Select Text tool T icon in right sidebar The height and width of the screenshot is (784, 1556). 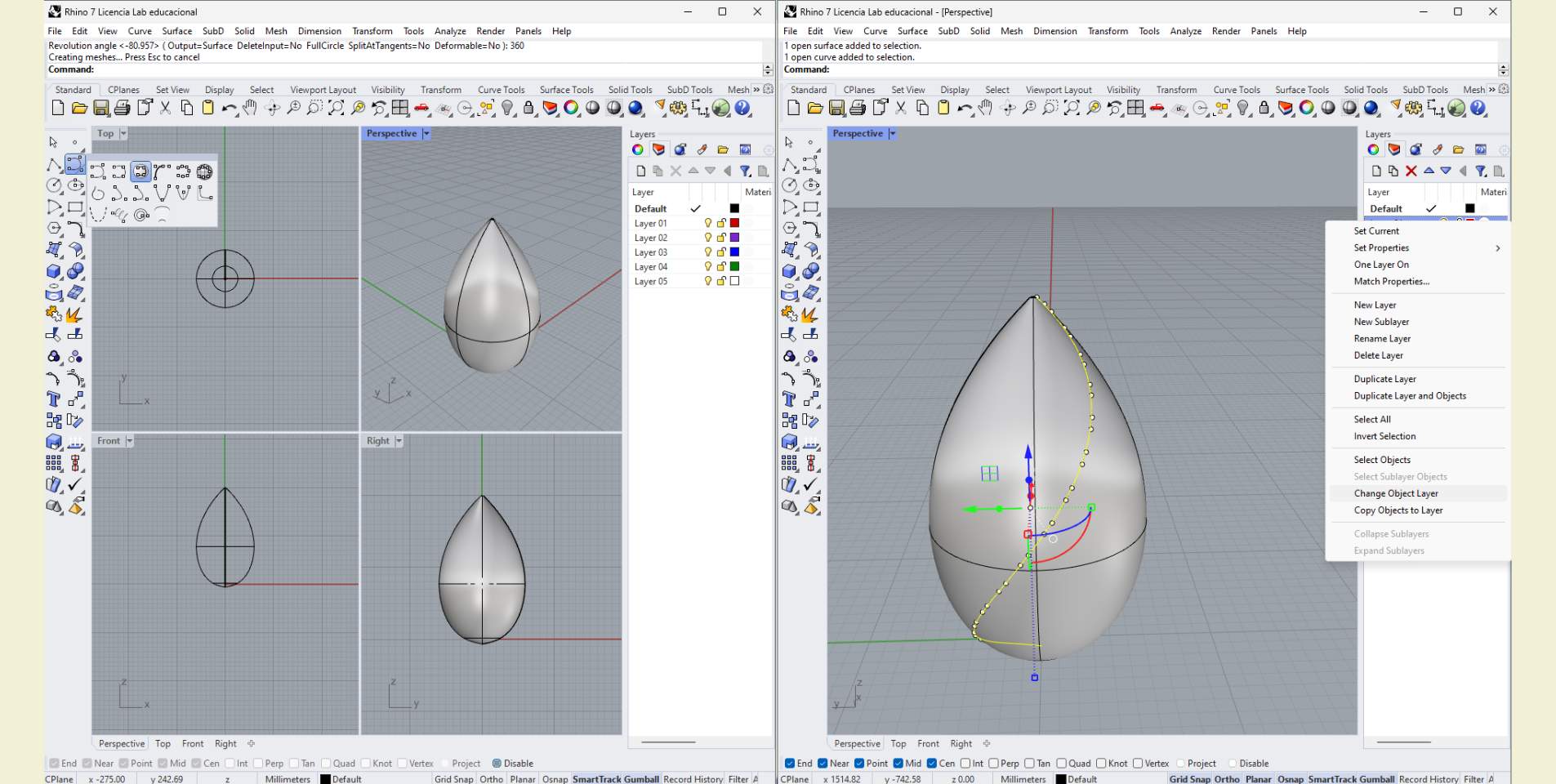789,399
